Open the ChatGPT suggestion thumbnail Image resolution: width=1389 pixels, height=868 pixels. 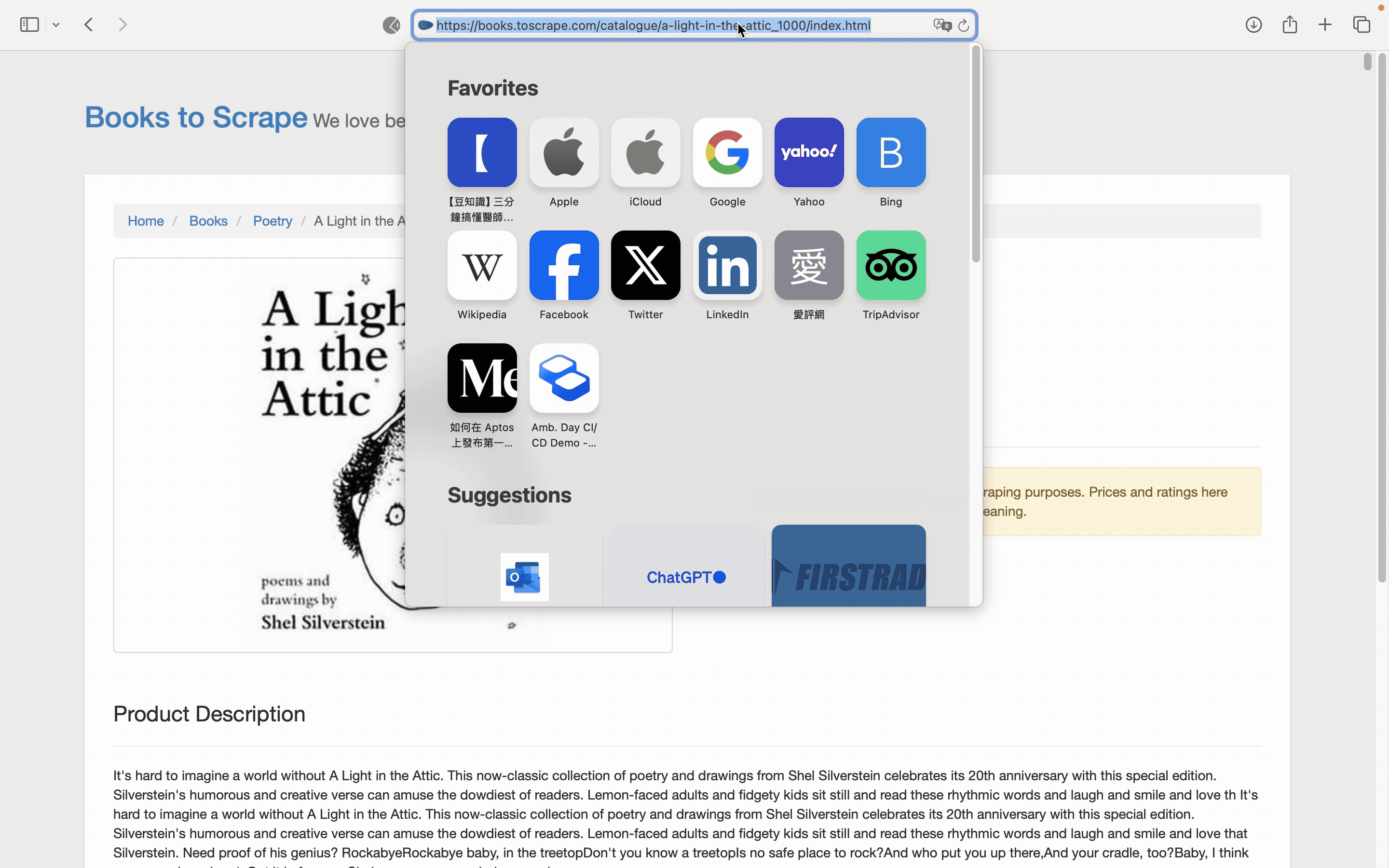[x=686, y=566]
